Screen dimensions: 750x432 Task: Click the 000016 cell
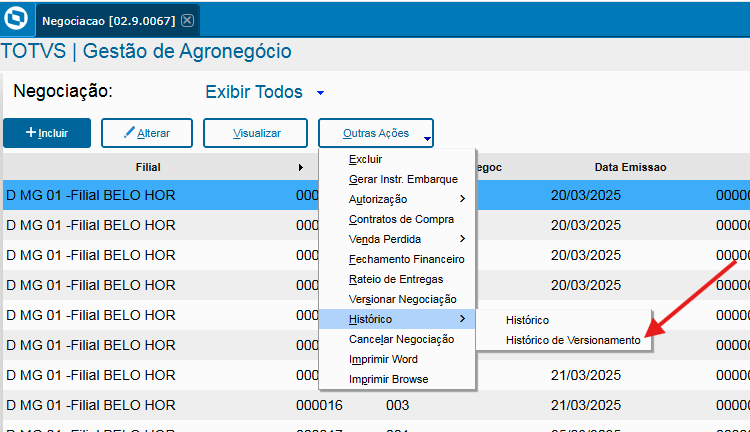[x=319, y=406]
